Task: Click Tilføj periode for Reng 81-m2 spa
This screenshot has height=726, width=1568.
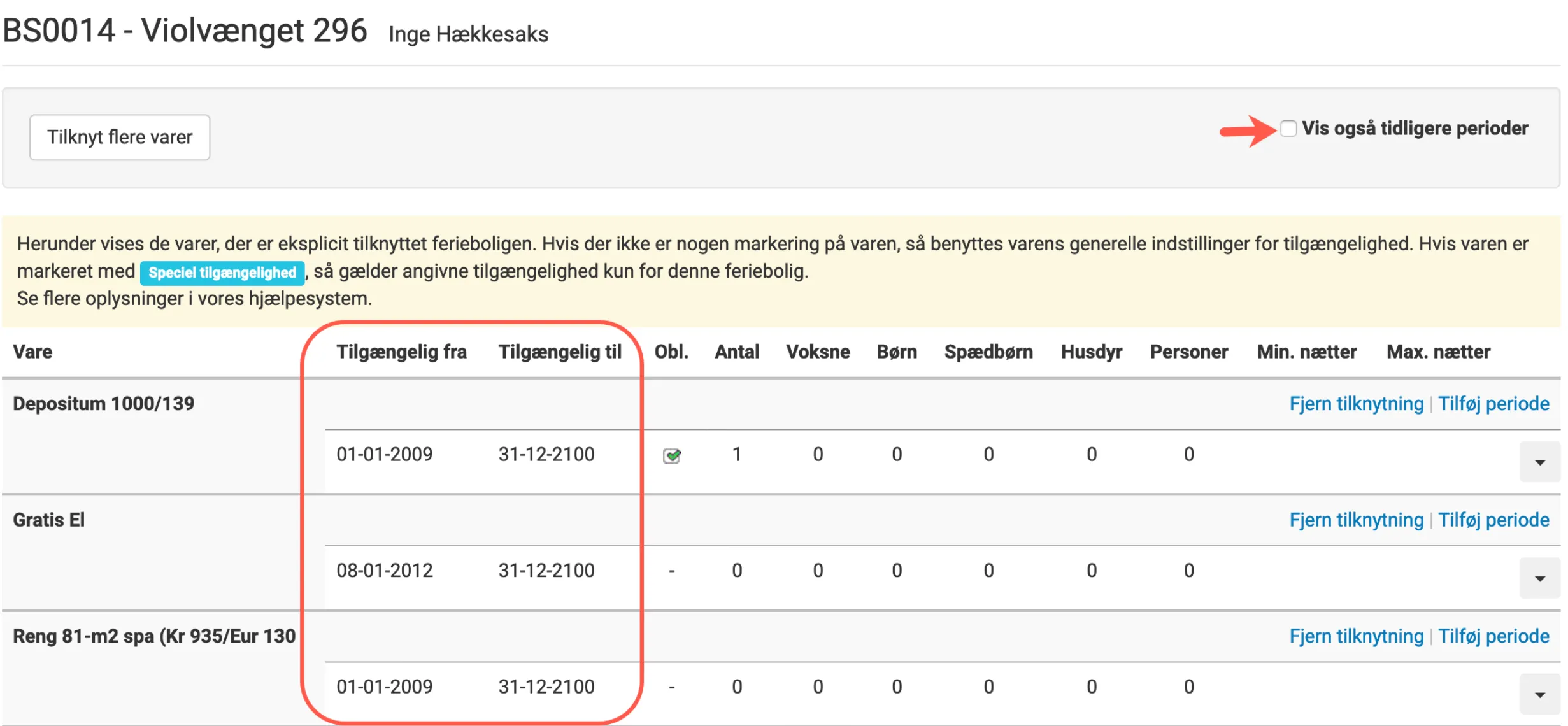Action: pos(1493,636)
